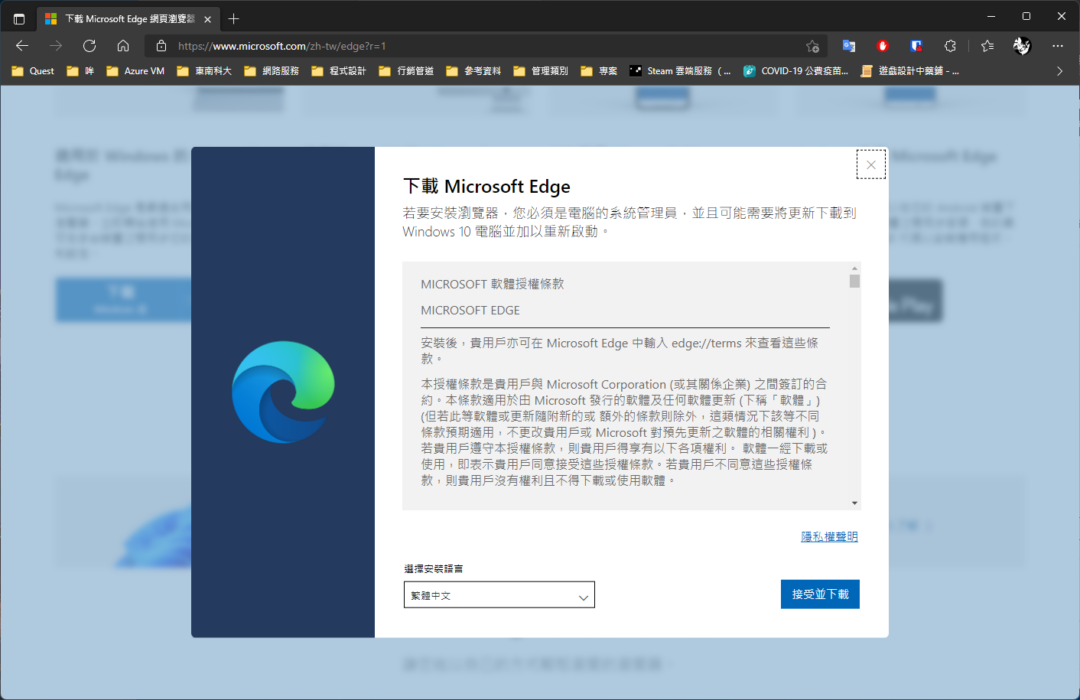
Task: Reload the current page
Action: (x=90, y=46)
